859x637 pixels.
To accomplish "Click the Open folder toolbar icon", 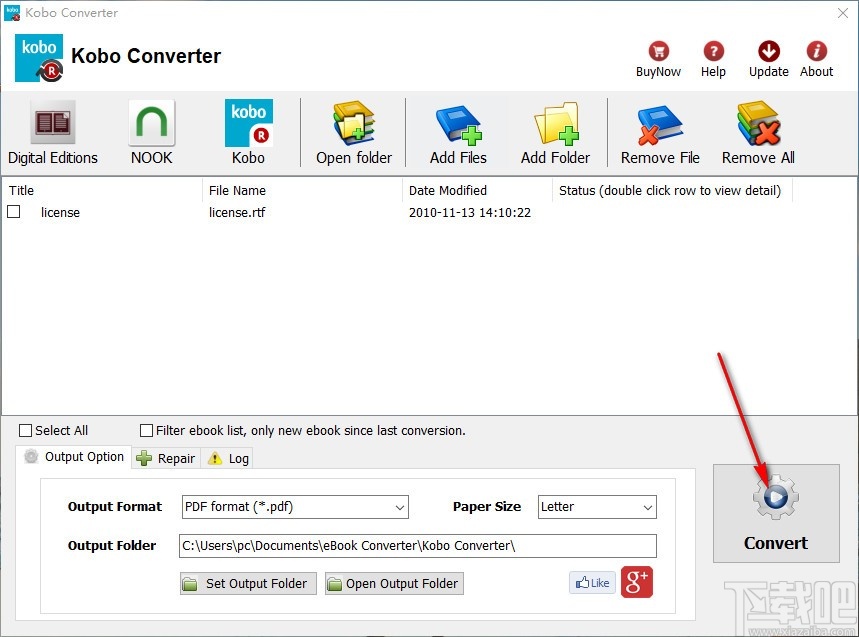I will point(354,123).
